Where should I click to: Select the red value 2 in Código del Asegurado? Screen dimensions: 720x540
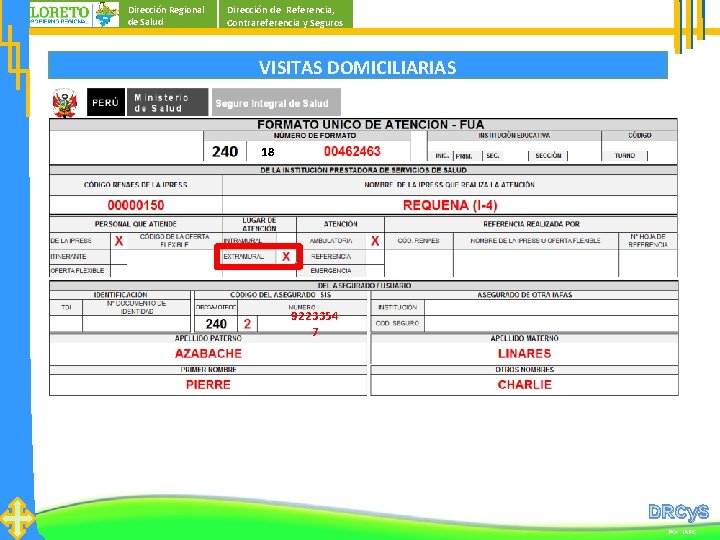pos(247,324)
